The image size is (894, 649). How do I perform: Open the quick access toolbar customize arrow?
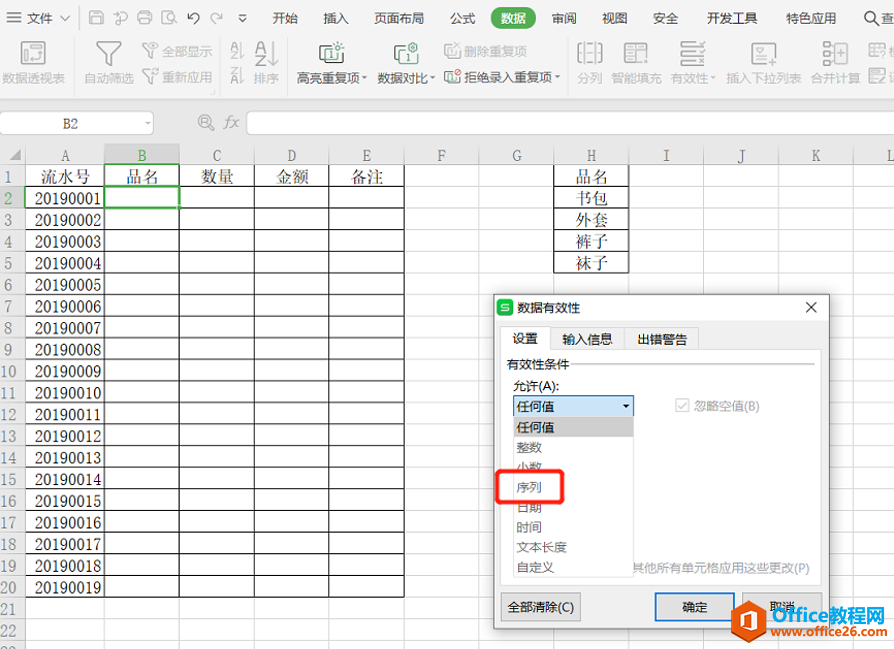[x=242, y=18]
